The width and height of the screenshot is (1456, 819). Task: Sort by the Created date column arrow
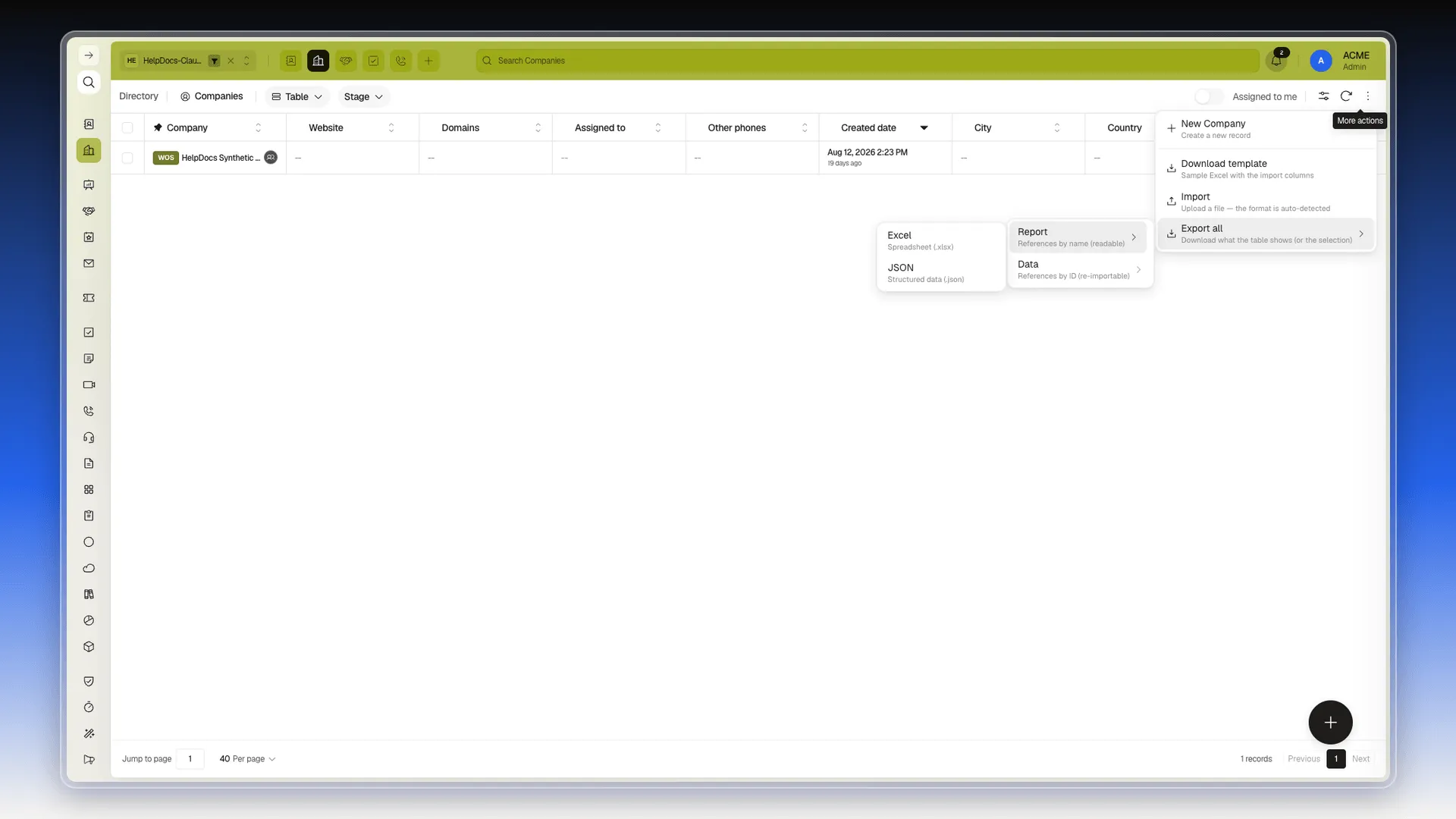pos(924,128)
